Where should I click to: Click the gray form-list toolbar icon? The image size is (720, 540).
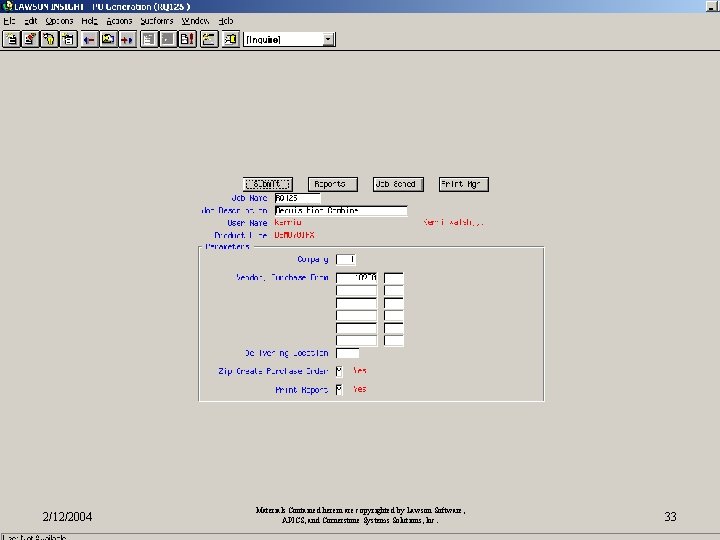(148, 39)
